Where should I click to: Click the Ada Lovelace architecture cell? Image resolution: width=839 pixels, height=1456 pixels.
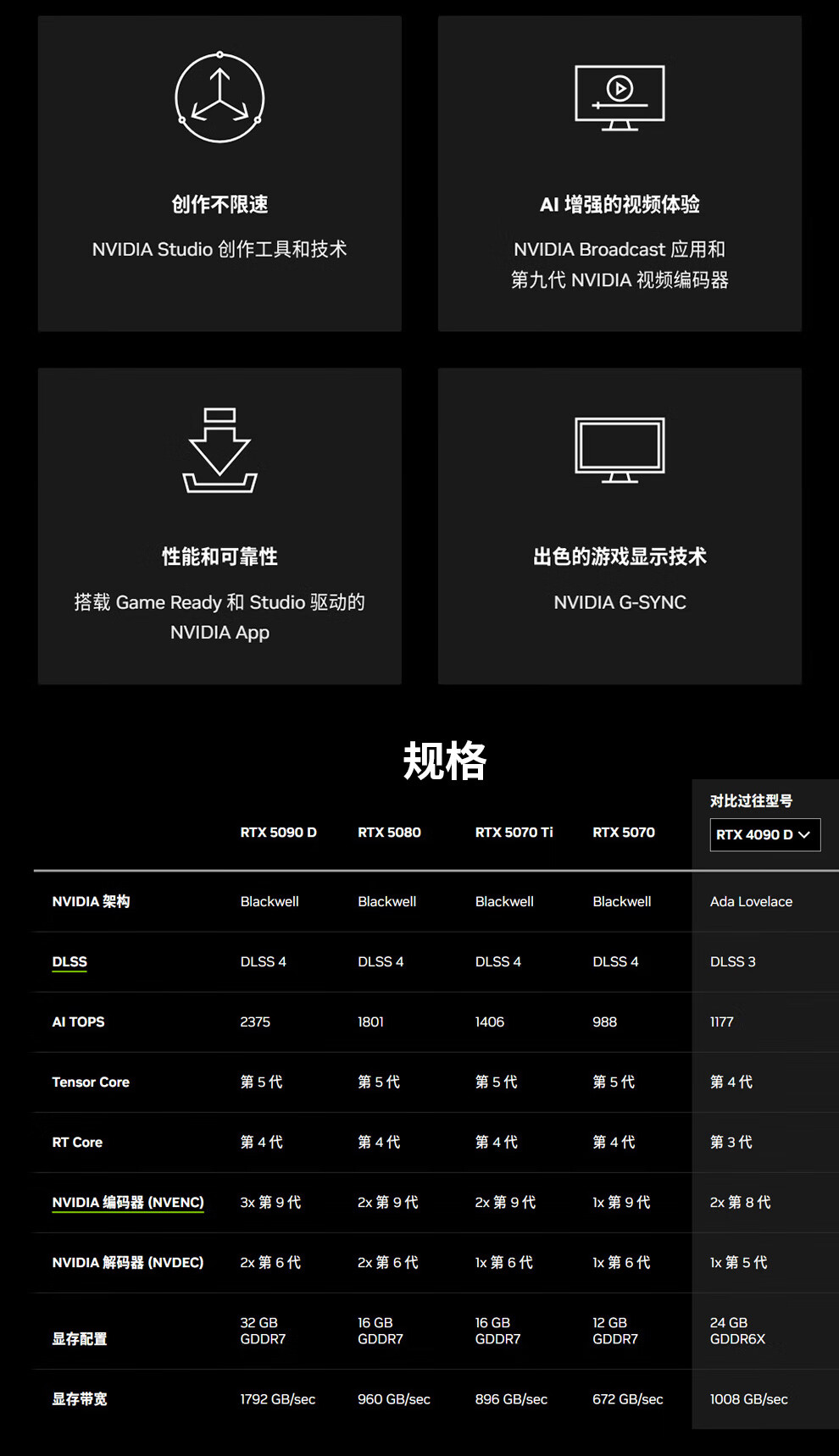[x=751, y=901]
